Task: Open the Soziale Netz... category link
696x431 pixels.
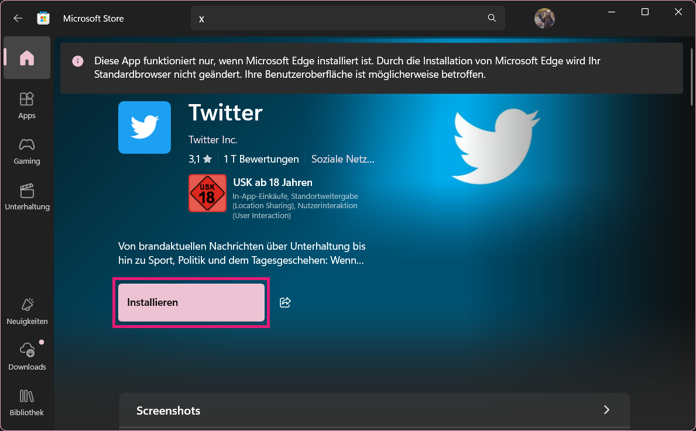Action: point(343,159)
